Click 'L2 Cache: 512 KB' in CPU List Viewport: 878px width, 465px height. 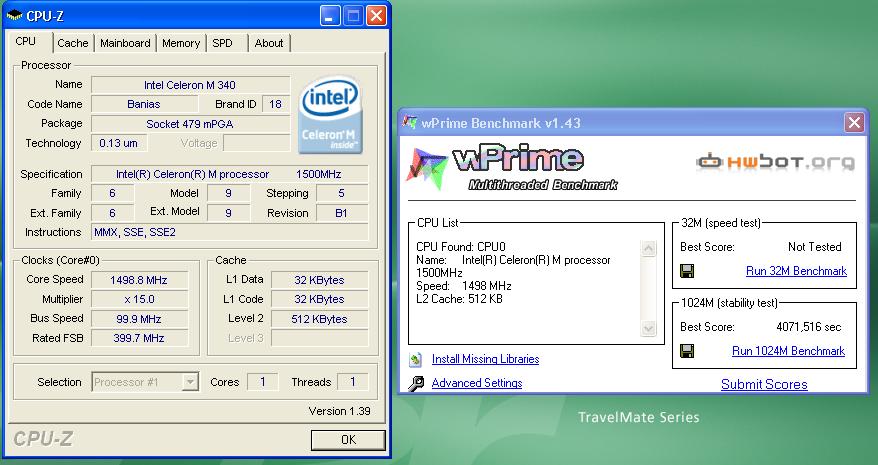click(459, 299)
